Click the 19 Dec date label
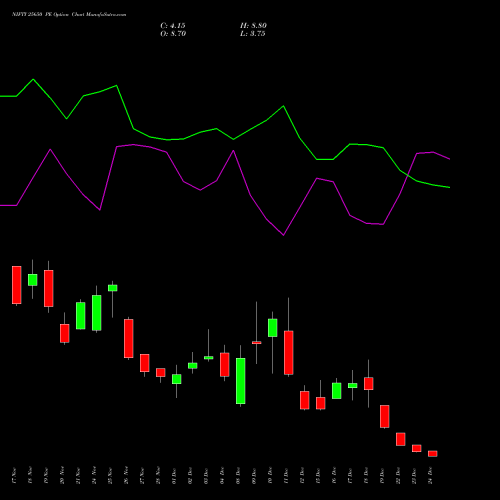The image size is (500, 500). coord(382,476)
